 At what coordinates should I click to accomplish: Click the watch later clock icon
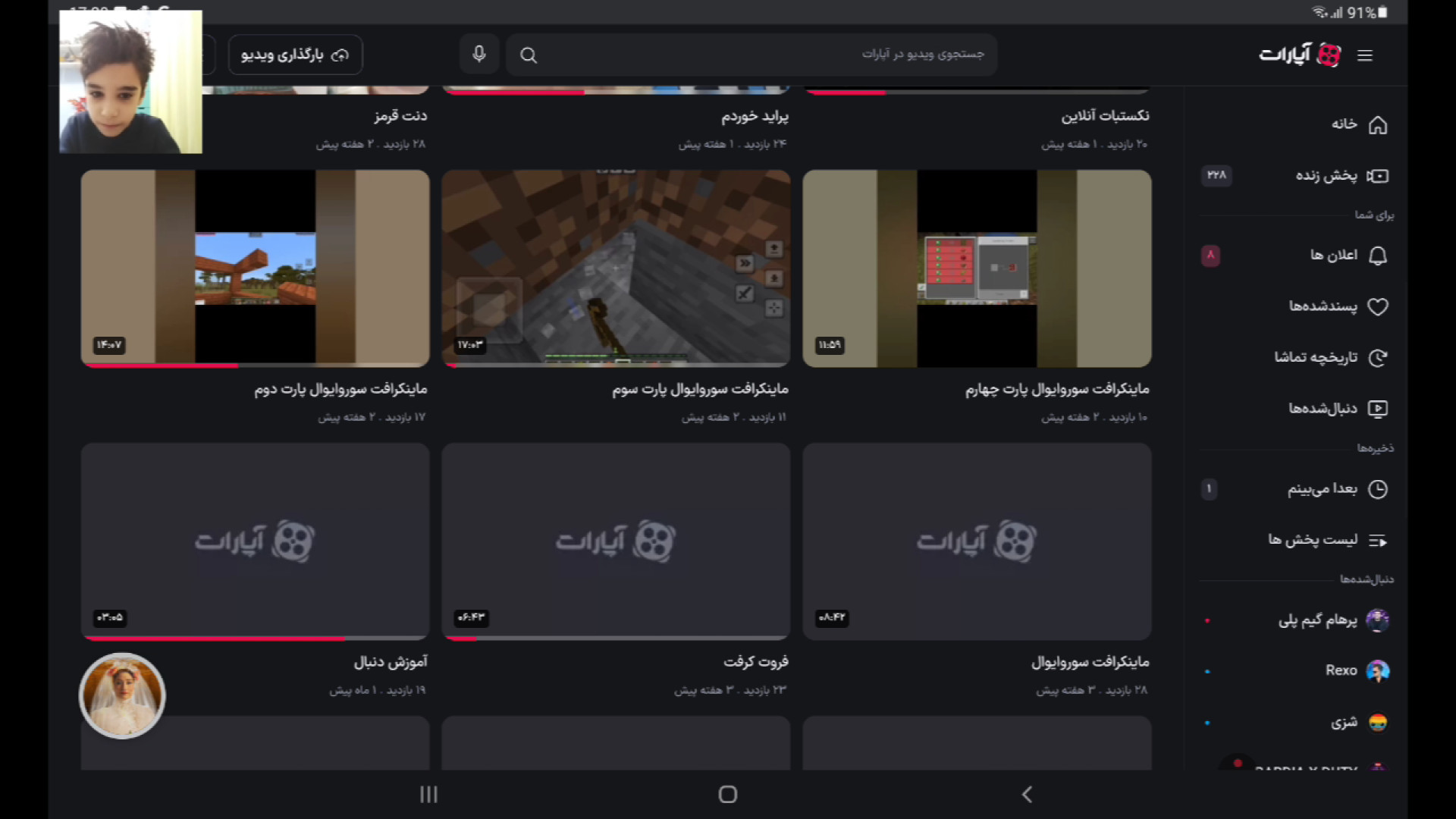click(x=1378, y=489)
